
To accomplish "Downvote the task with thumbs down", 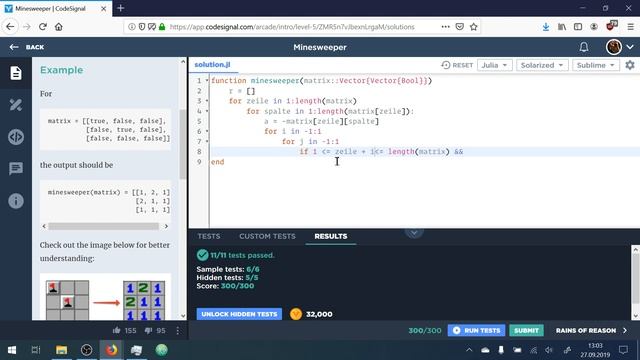I will point(148,330).
